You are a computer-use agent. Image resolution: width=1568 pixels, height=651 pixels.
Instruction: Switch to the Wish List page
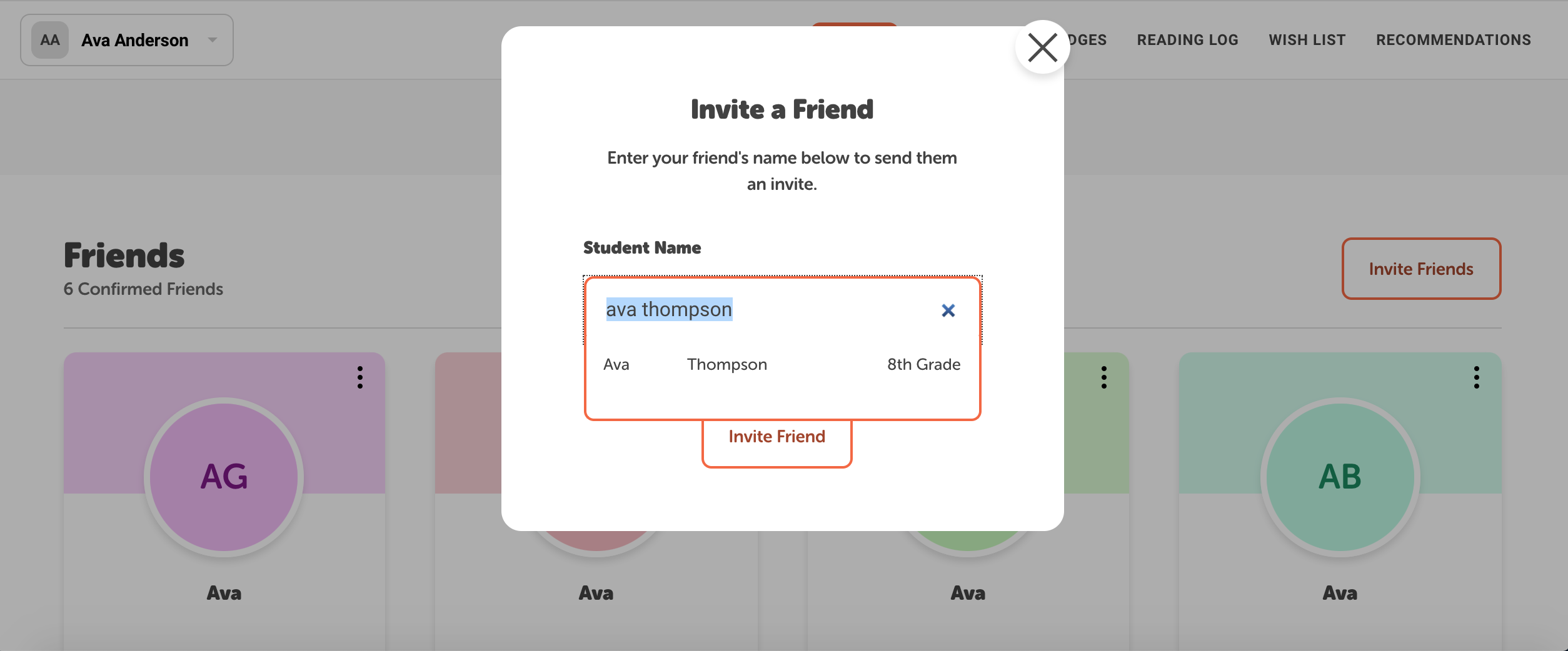(x=1307, y=39)
